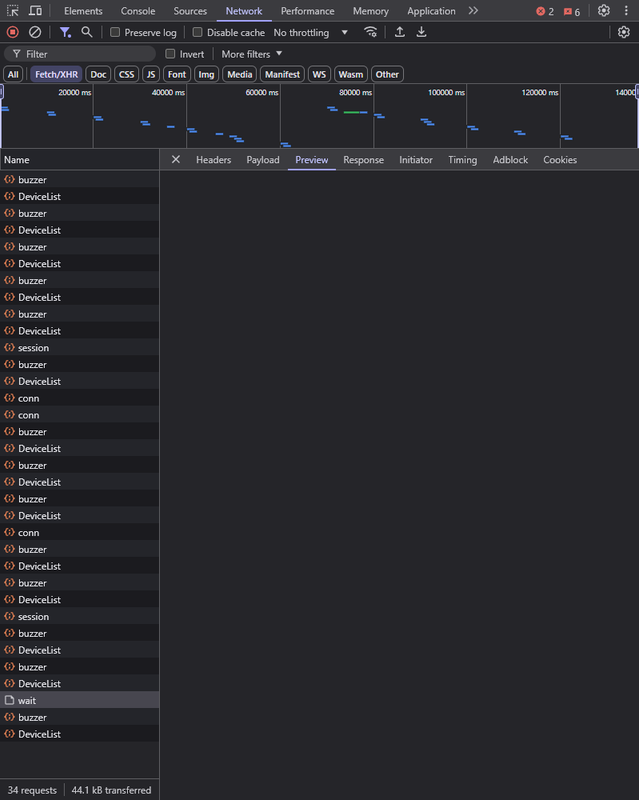
Task: Import a HAR file with the upload icon
Action: pos(400,32)
